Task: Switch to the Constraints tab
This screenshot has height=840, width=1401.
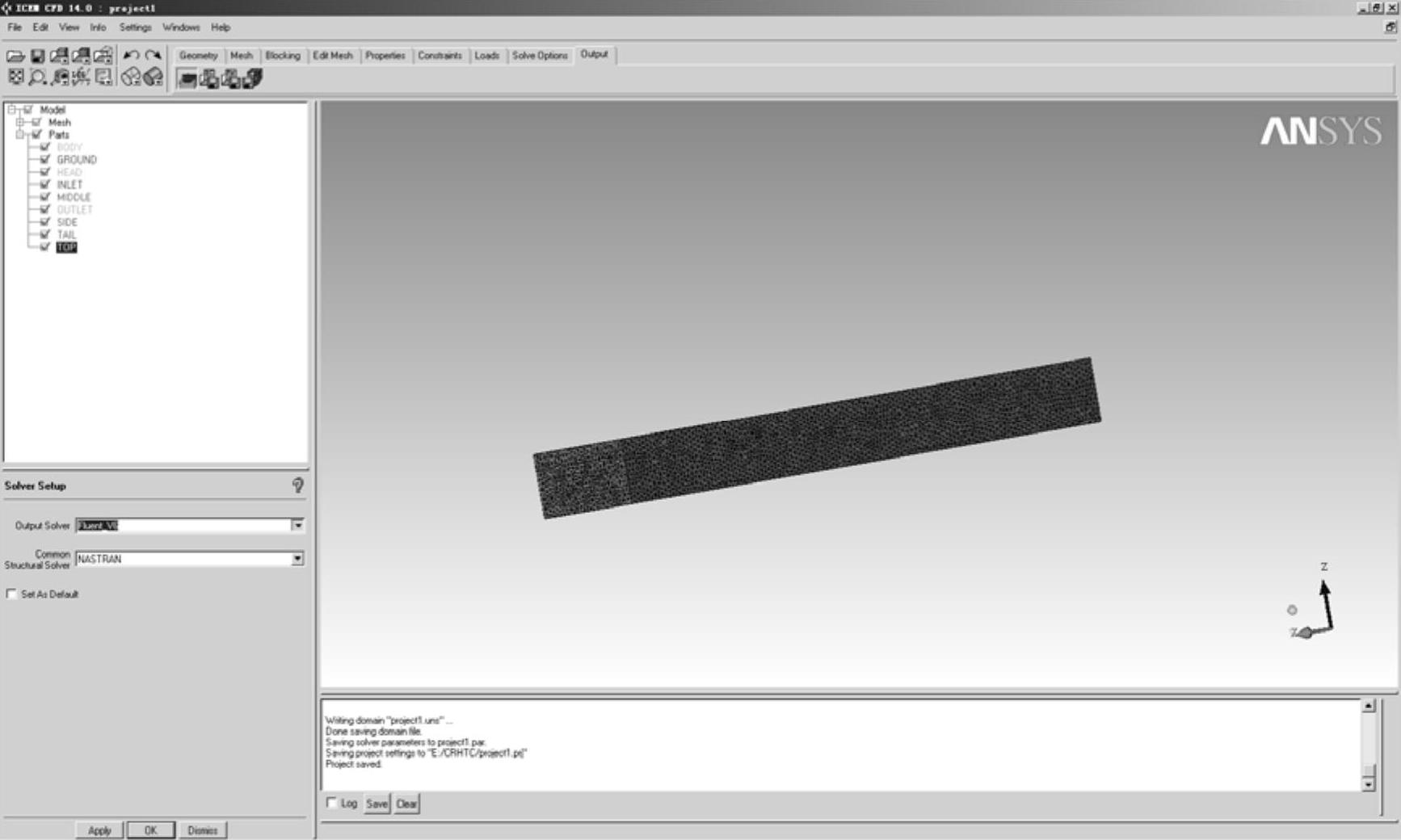Action: coord(440,56)
